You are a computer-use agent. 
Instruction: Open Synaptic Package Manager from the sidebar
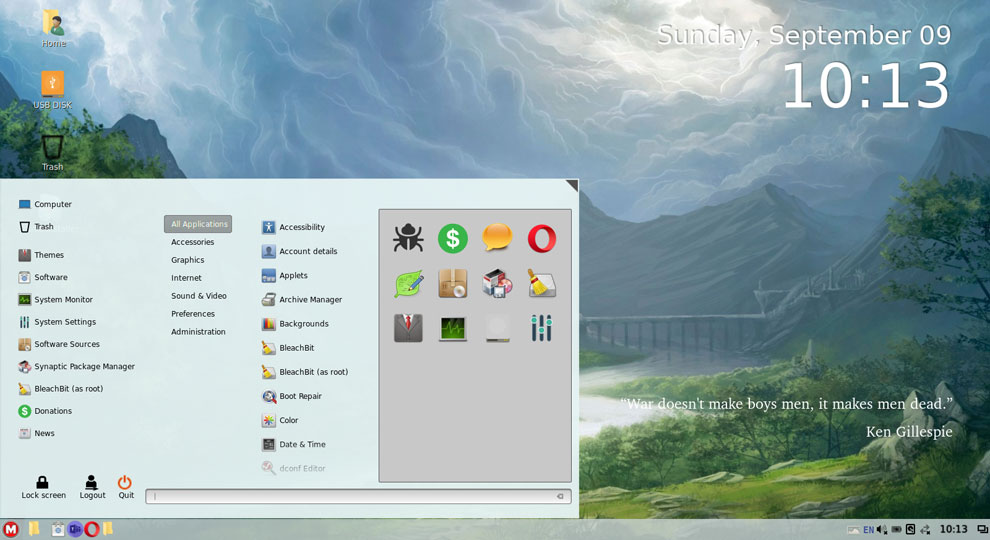(76, 366)
